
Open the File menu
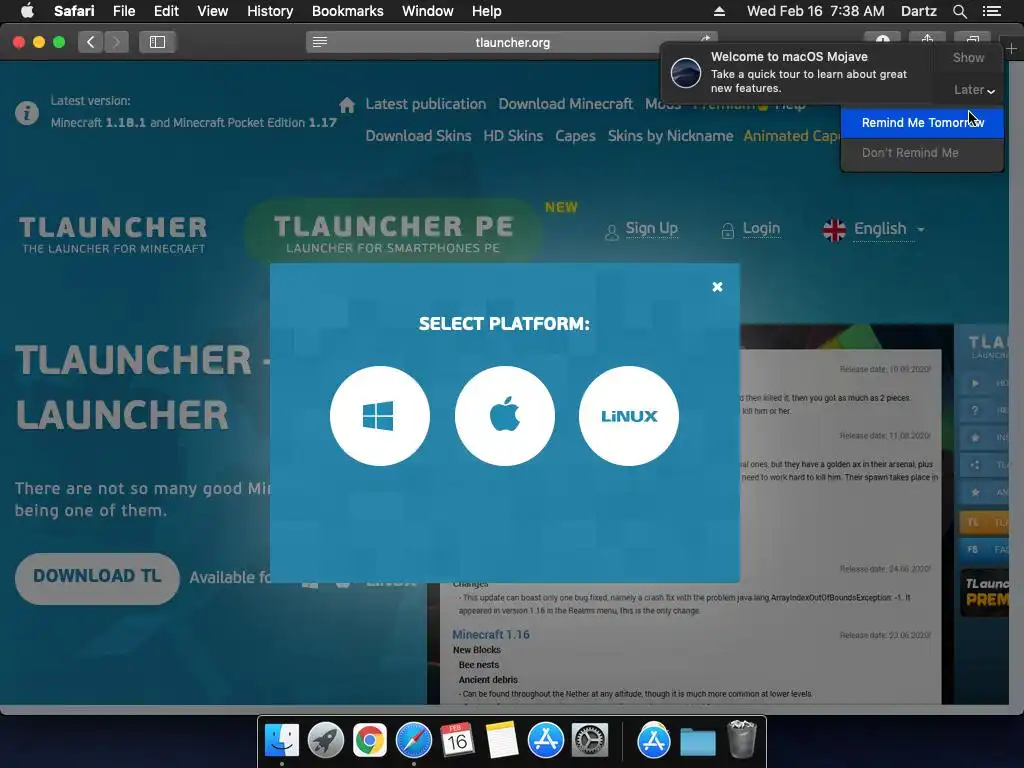pos(123,11)
